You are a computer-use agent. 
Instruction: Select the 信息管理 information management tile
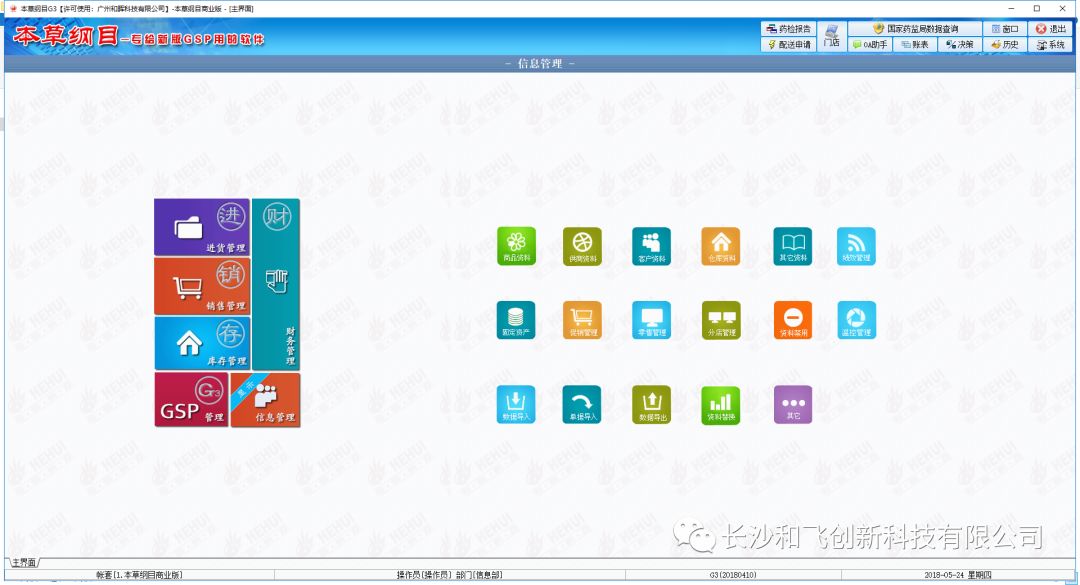(265, 400)
